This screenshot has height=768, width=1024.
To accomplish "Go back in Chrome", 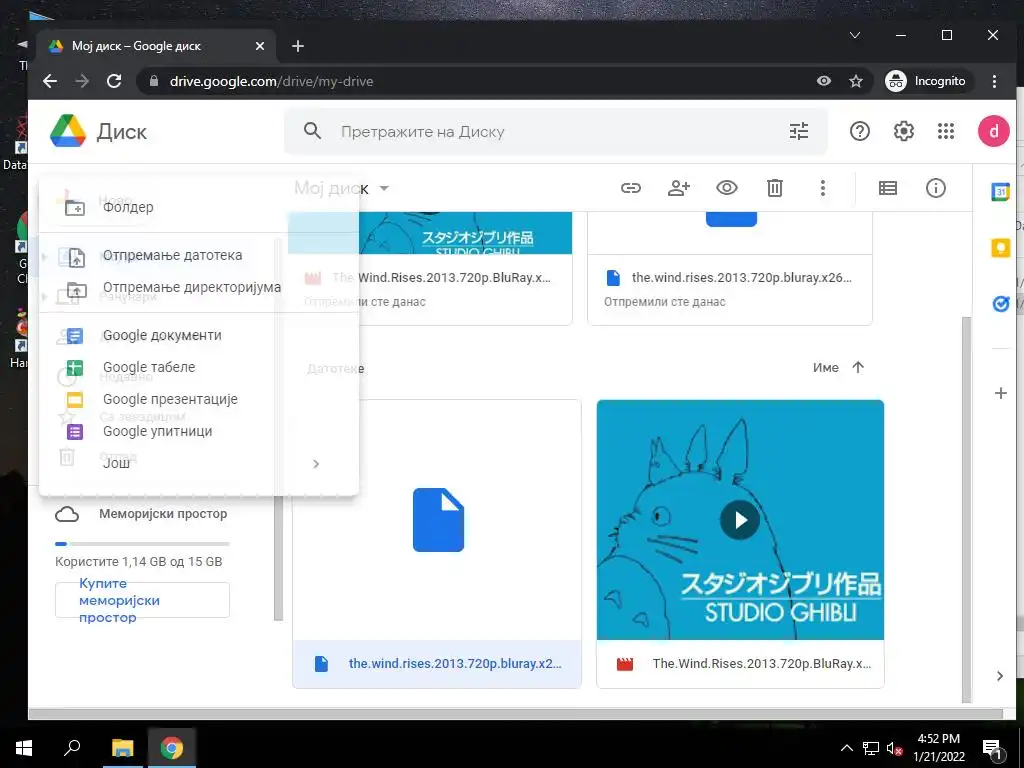I will (x=50, y=81).
